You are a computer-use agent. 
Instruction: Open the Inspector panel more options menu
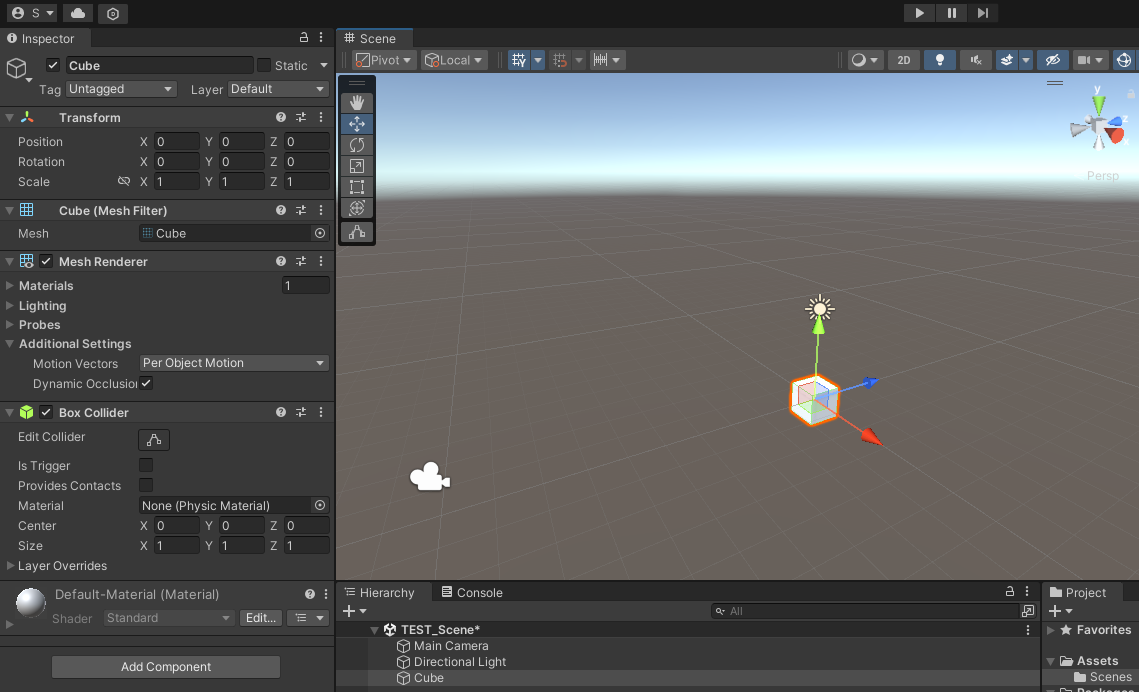click(321, 38)
